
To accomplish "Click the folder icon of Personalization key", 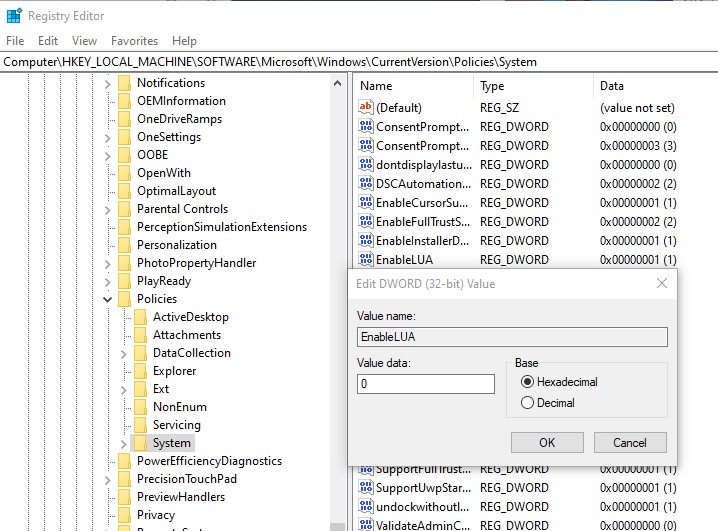I will (124, 245).
